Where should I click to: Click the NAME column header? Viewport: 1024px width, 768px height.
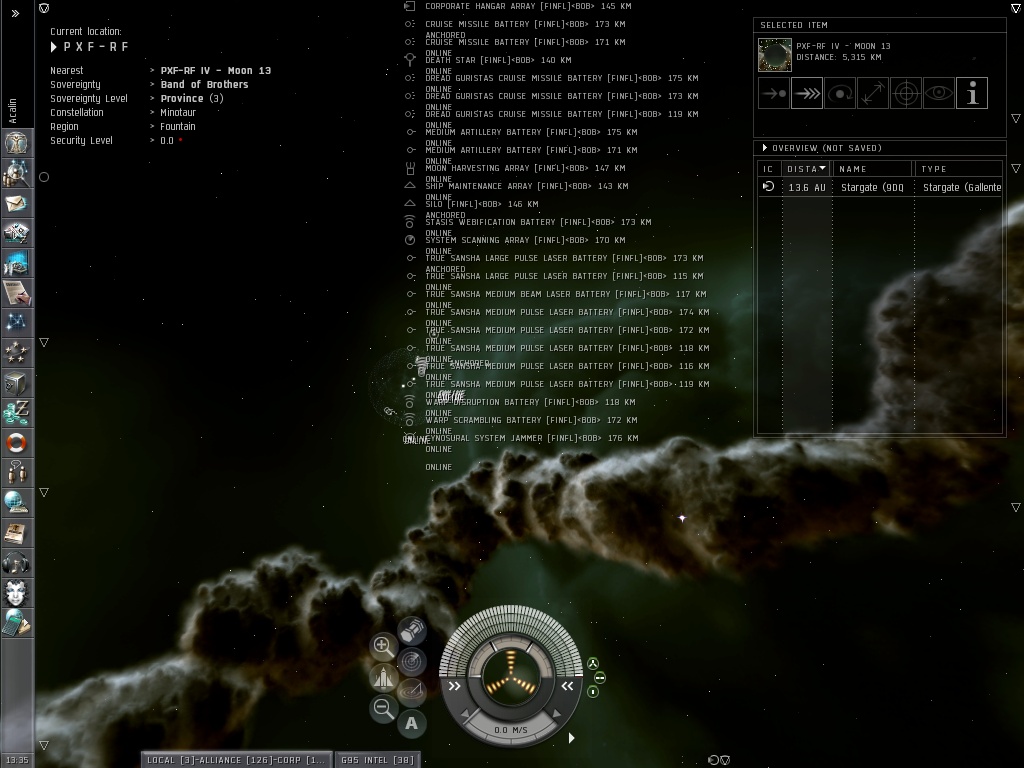(873, 168)
